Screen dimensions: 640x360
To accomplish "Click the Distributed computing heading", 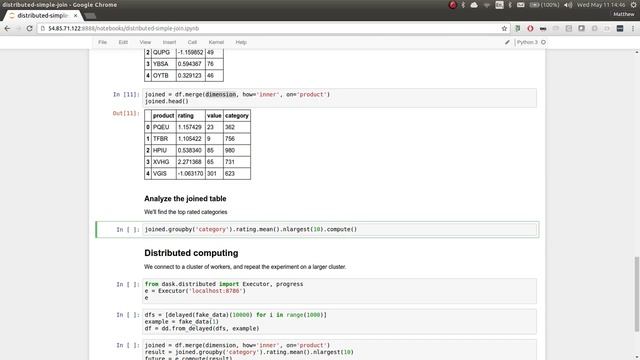I will [191, 253].
